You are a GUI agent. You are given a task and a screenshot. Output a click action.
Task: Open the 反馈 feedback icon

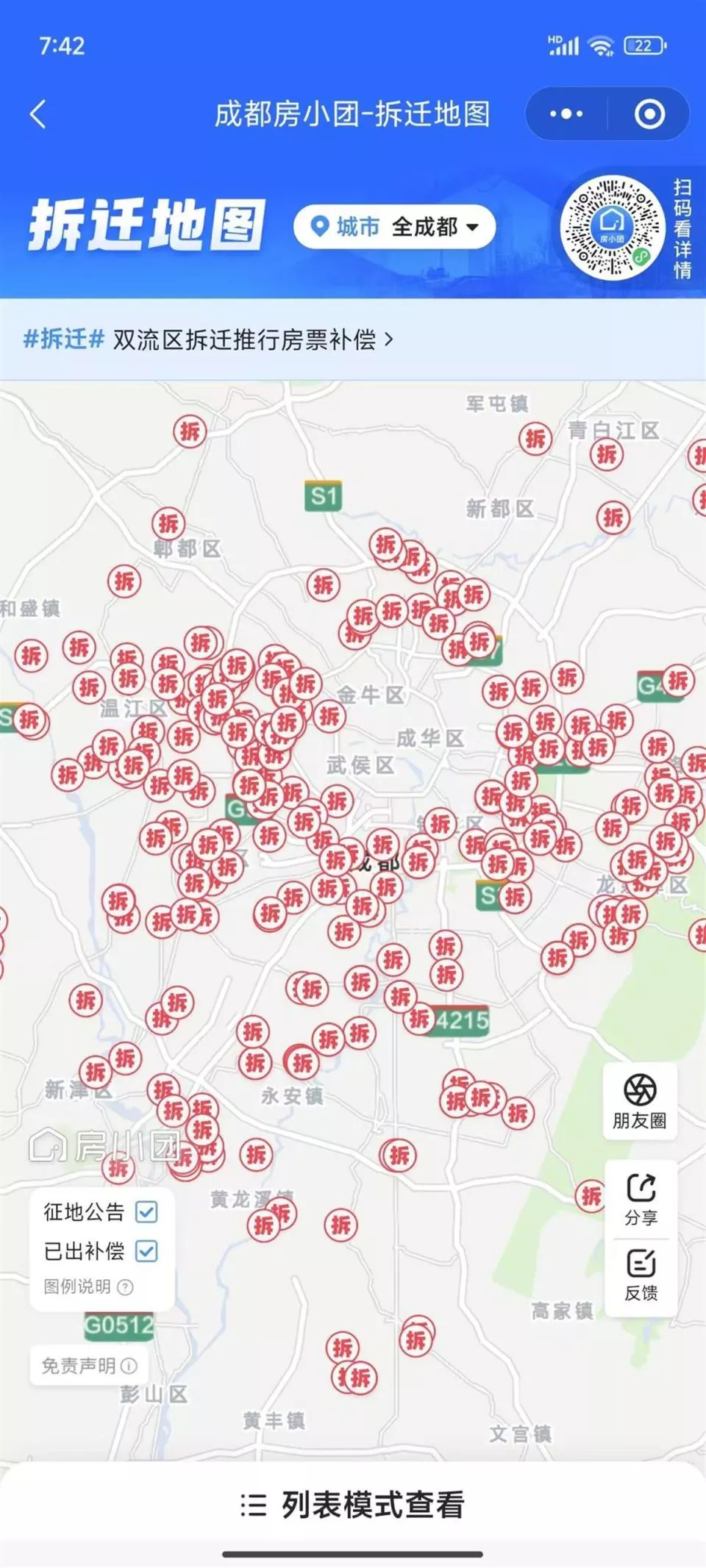pos(641,1275)
